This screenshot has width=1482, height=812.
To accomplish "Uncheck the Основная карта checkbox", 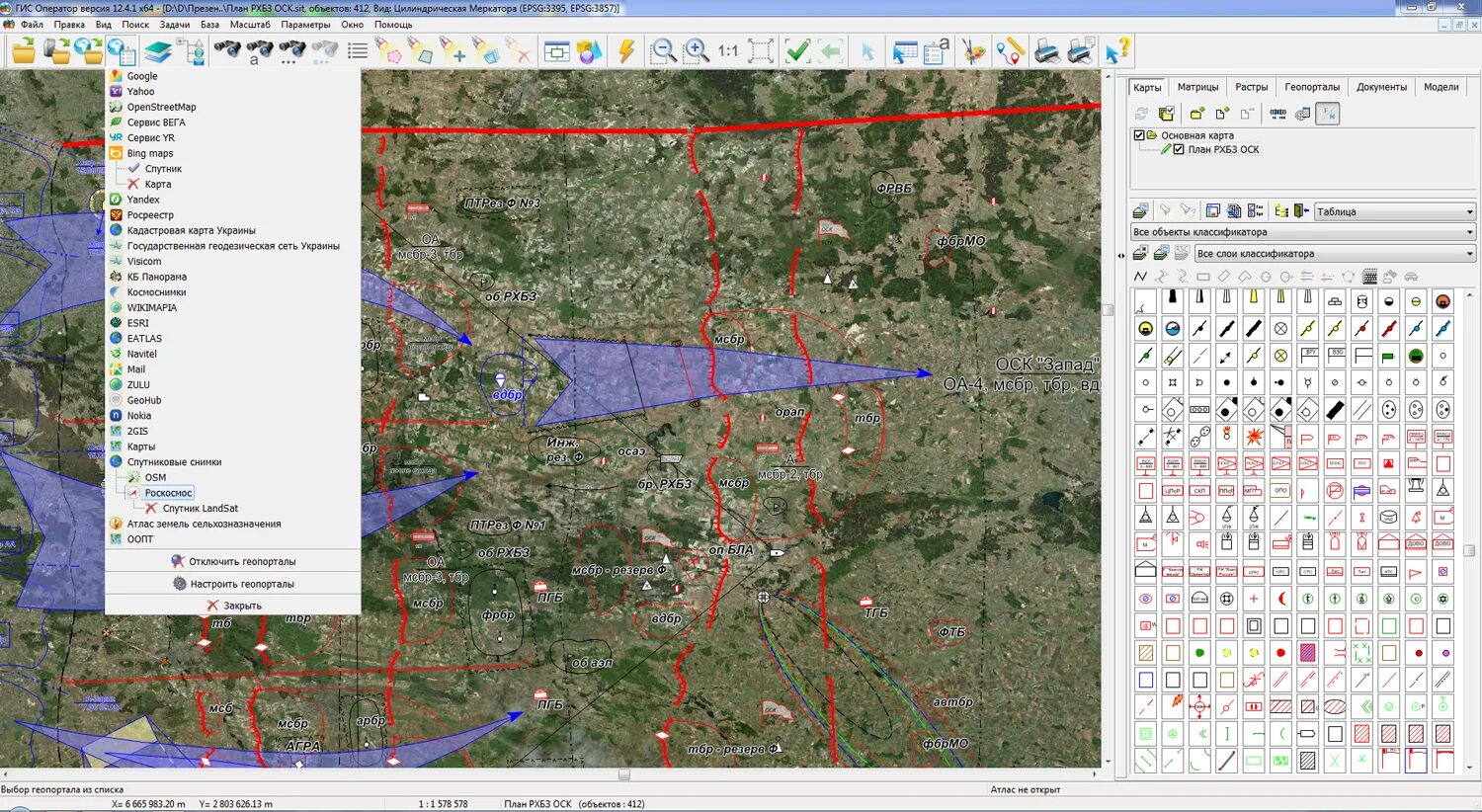I will (1138, 135).
